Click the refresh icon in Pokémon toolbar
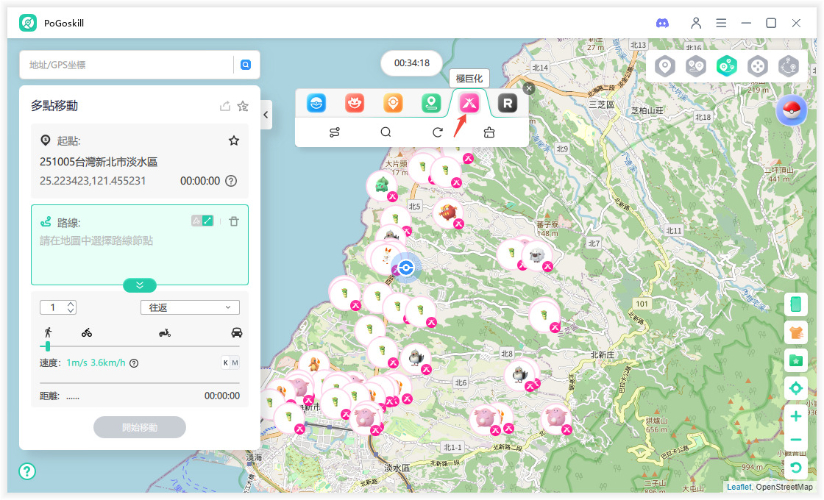Screen dimensions: 824x500 coord(437,132)
